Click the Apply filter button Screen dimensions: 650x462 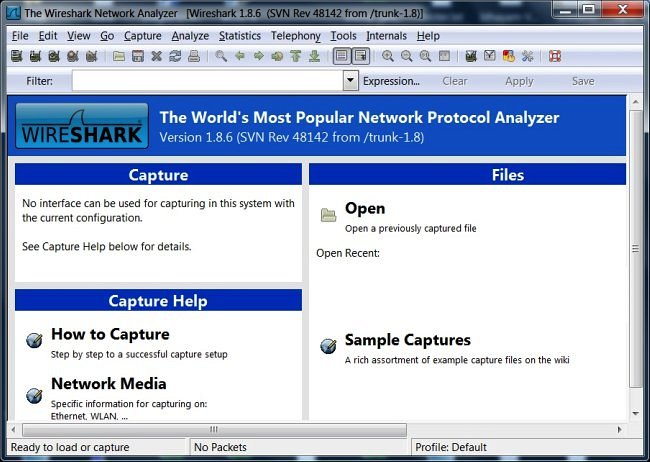519,81
